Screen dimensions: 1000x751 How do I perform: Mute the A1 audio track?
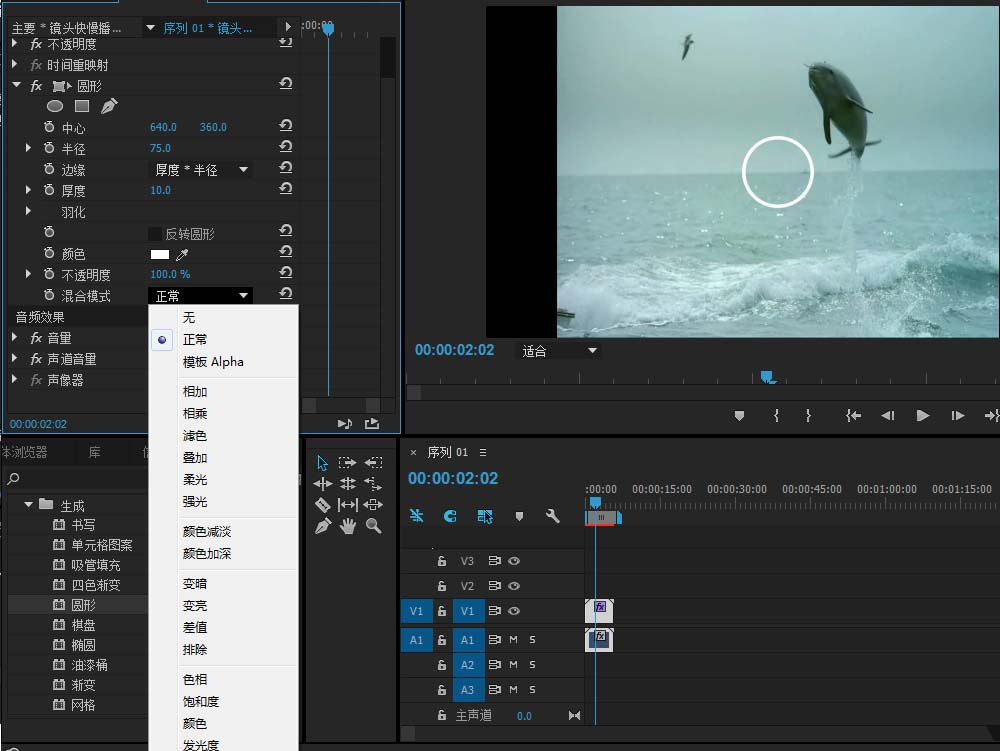(x=513, y=639)
